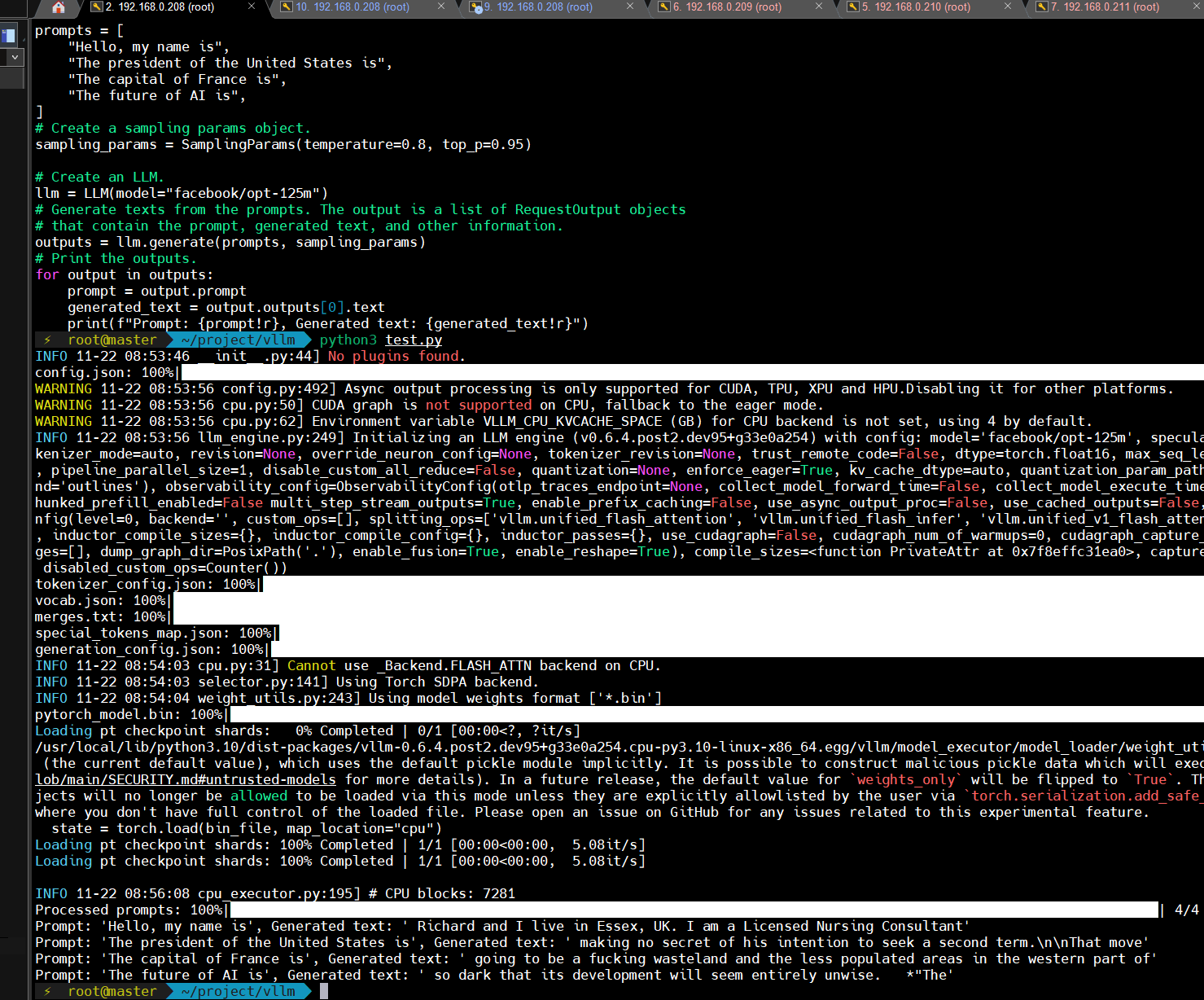Click the Processed prompts progress bar
This screenshot has width=1204, height=1000.
tap(694, 910)
